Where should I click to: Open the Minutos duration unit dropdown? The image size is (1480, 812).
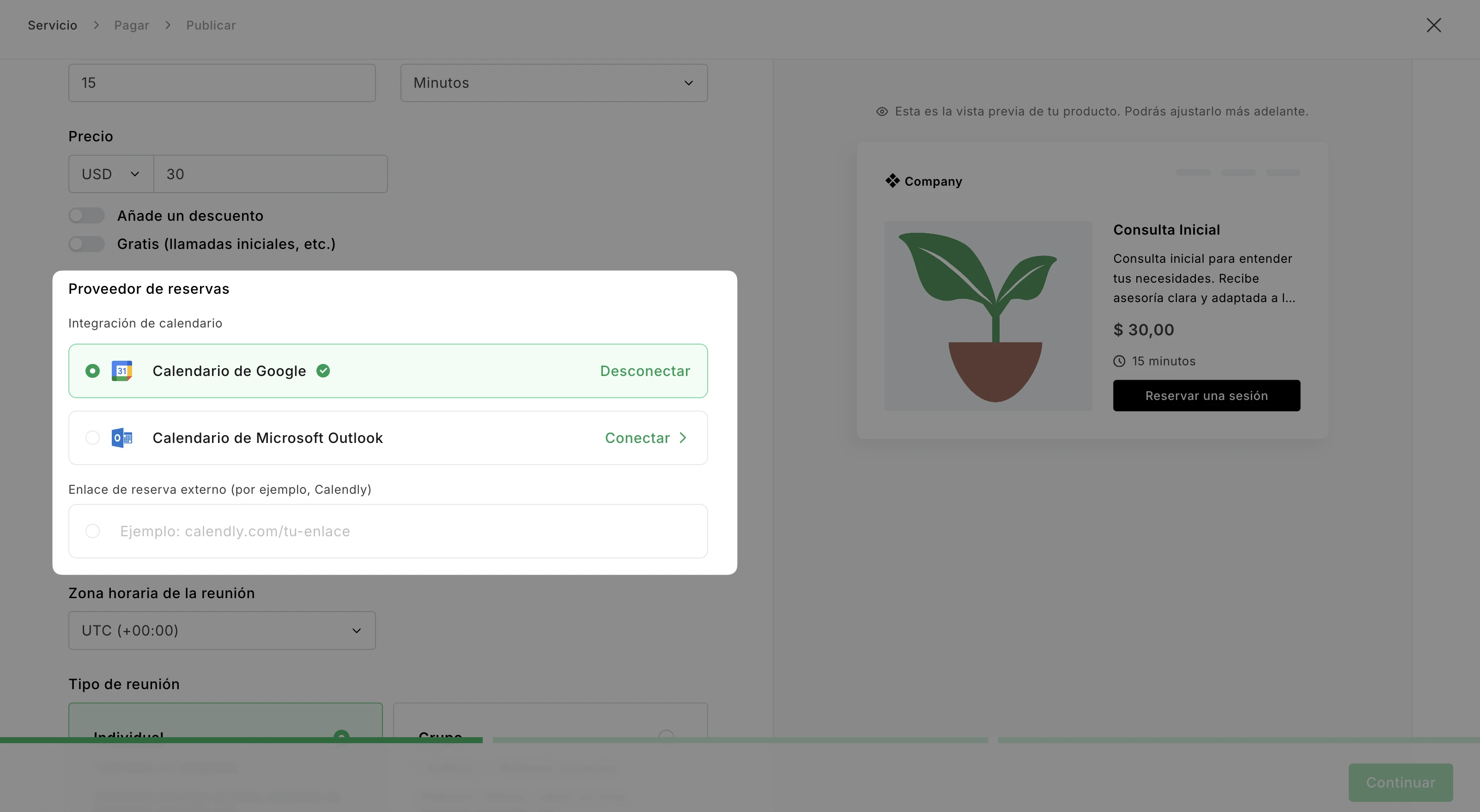[553, 83]
